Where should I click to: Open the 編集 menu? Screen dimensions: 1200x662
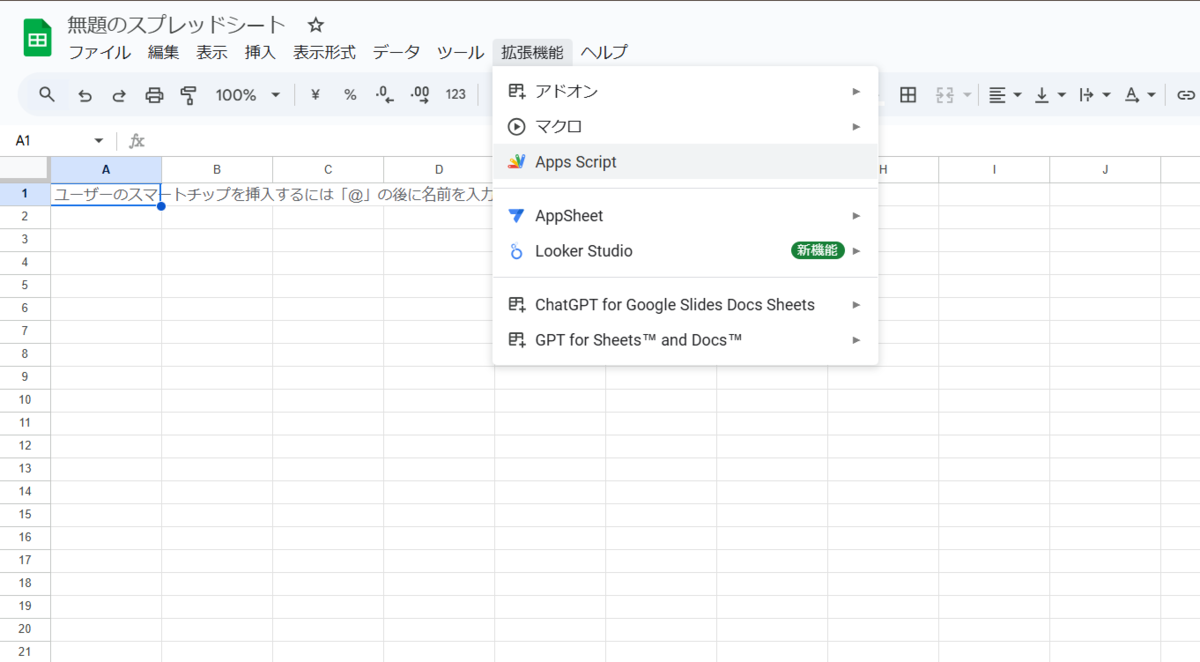[164, 53]
